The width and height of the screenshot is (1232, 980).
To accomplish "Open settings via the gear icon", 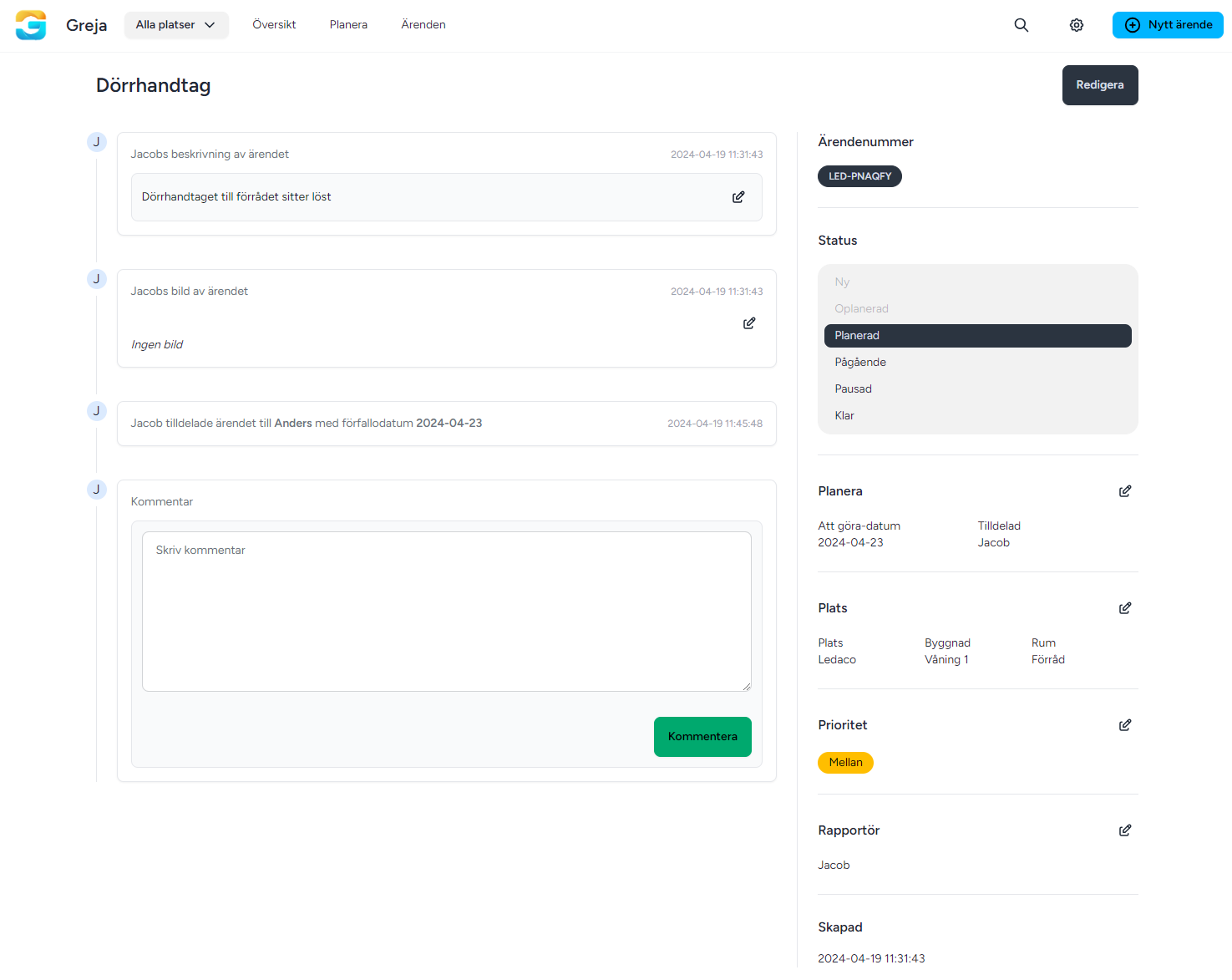I will 1076,25.
